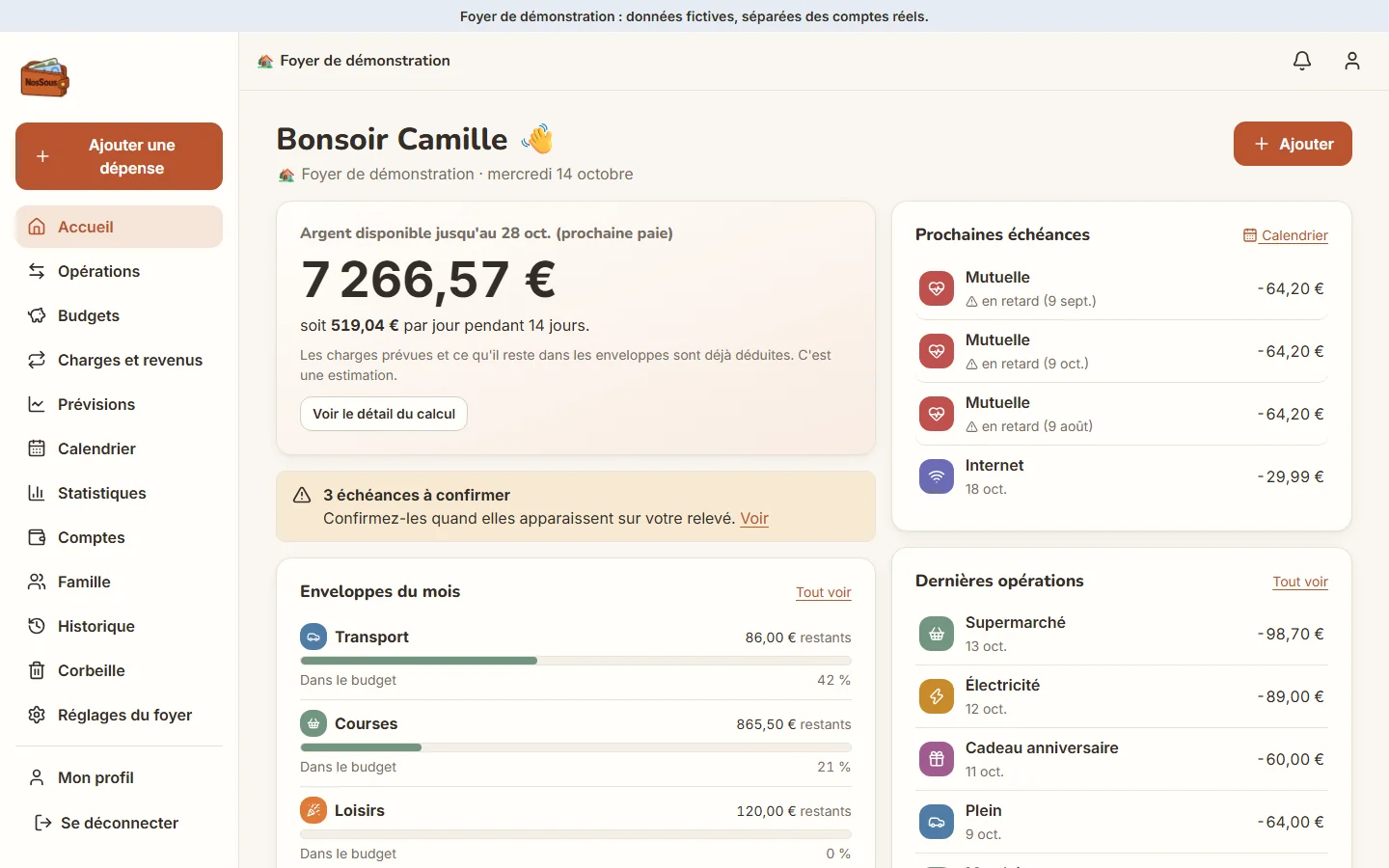The width and height of the screenshot is (1389, 868).
Task: Click the Cadeau anniversaire gift icon
Action: coord(936,759)
